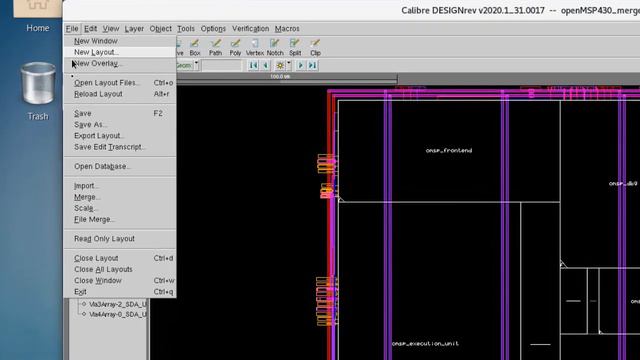Image resolution: width=640 pixels, height=360 pixels.
Task: Click the search field beside Geom
Action: pos(222,65)
